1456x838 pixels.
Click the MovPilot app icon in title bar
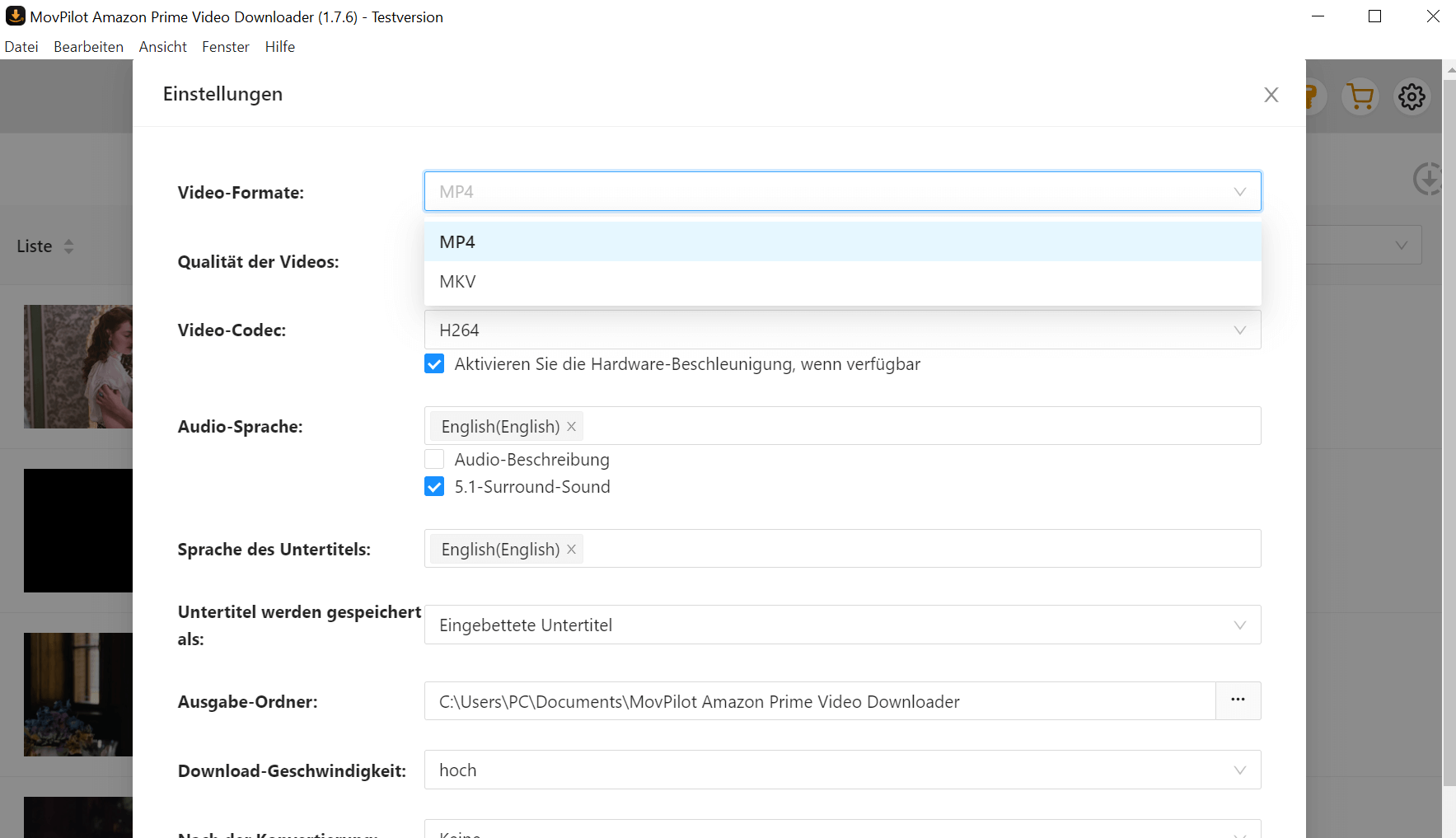click(15, 16)
